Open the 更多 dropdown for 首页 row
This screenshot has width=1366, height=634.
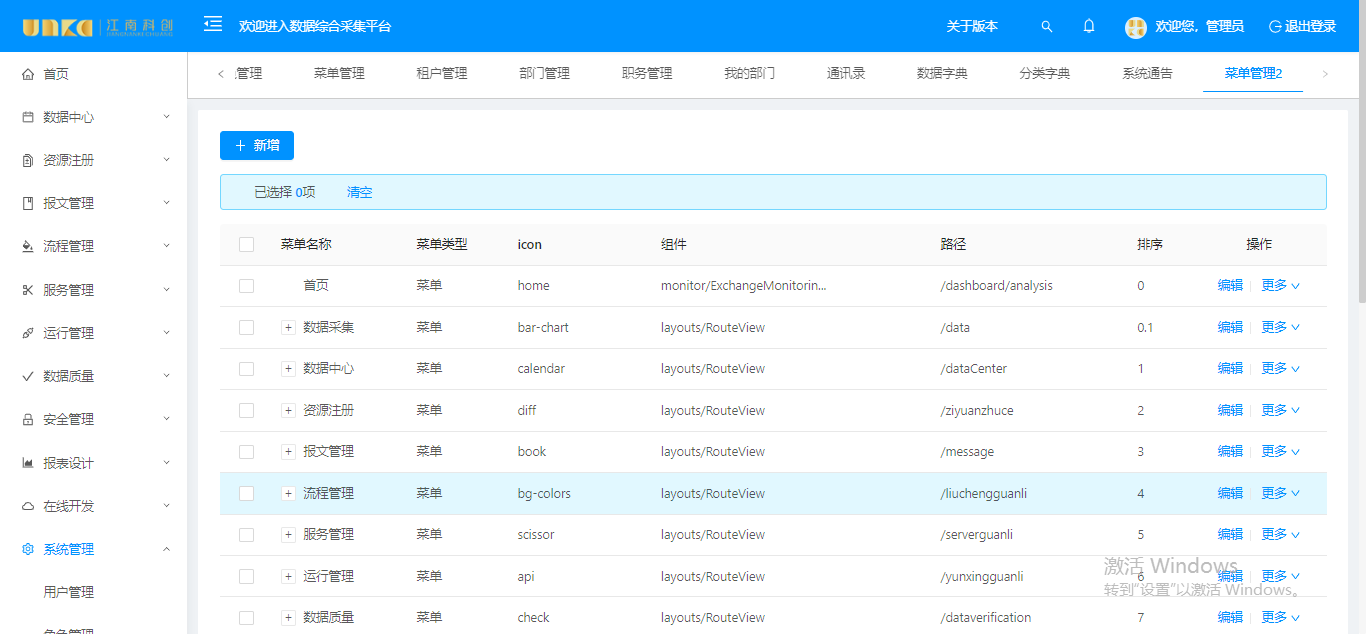click(1280, 286)
